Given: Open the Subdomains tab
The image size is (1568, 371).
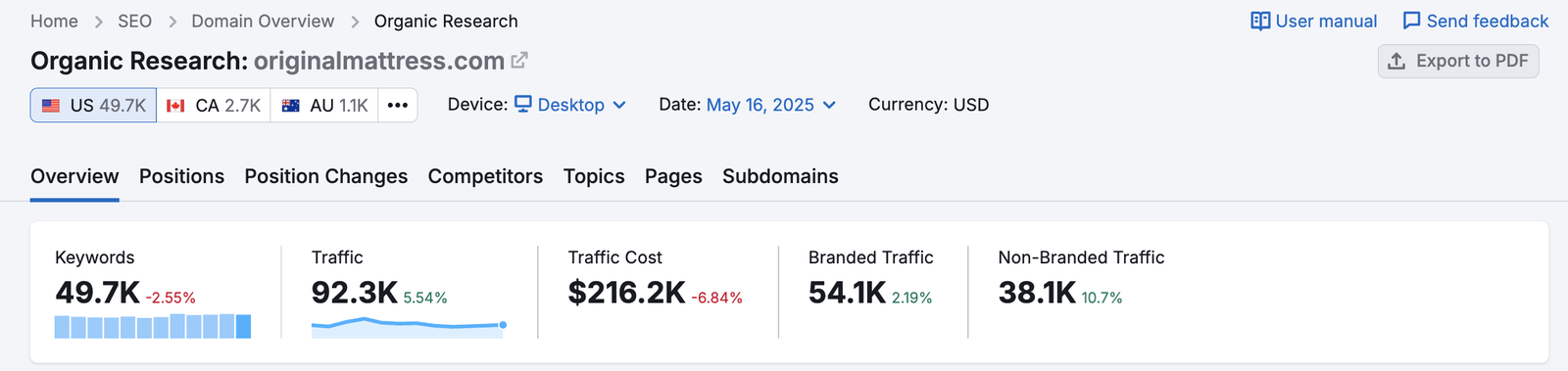Looking at the screenshot, I should (780, 176).
